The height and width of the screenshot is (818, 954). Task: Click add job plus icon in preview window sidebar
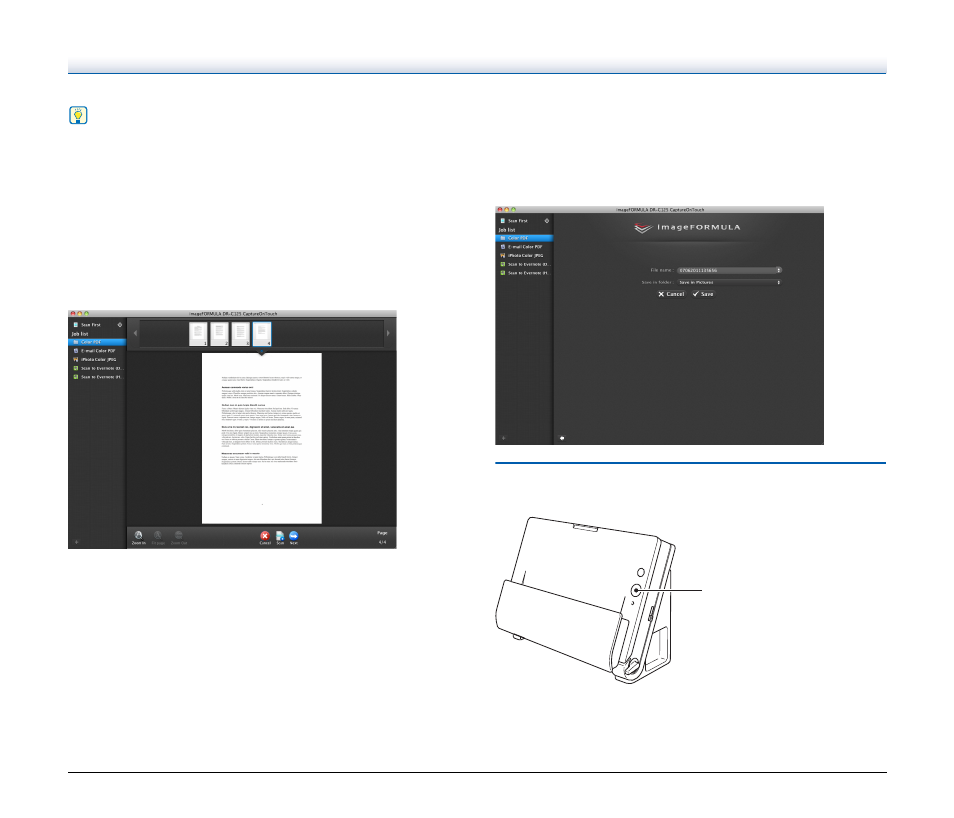coord(77,542)
